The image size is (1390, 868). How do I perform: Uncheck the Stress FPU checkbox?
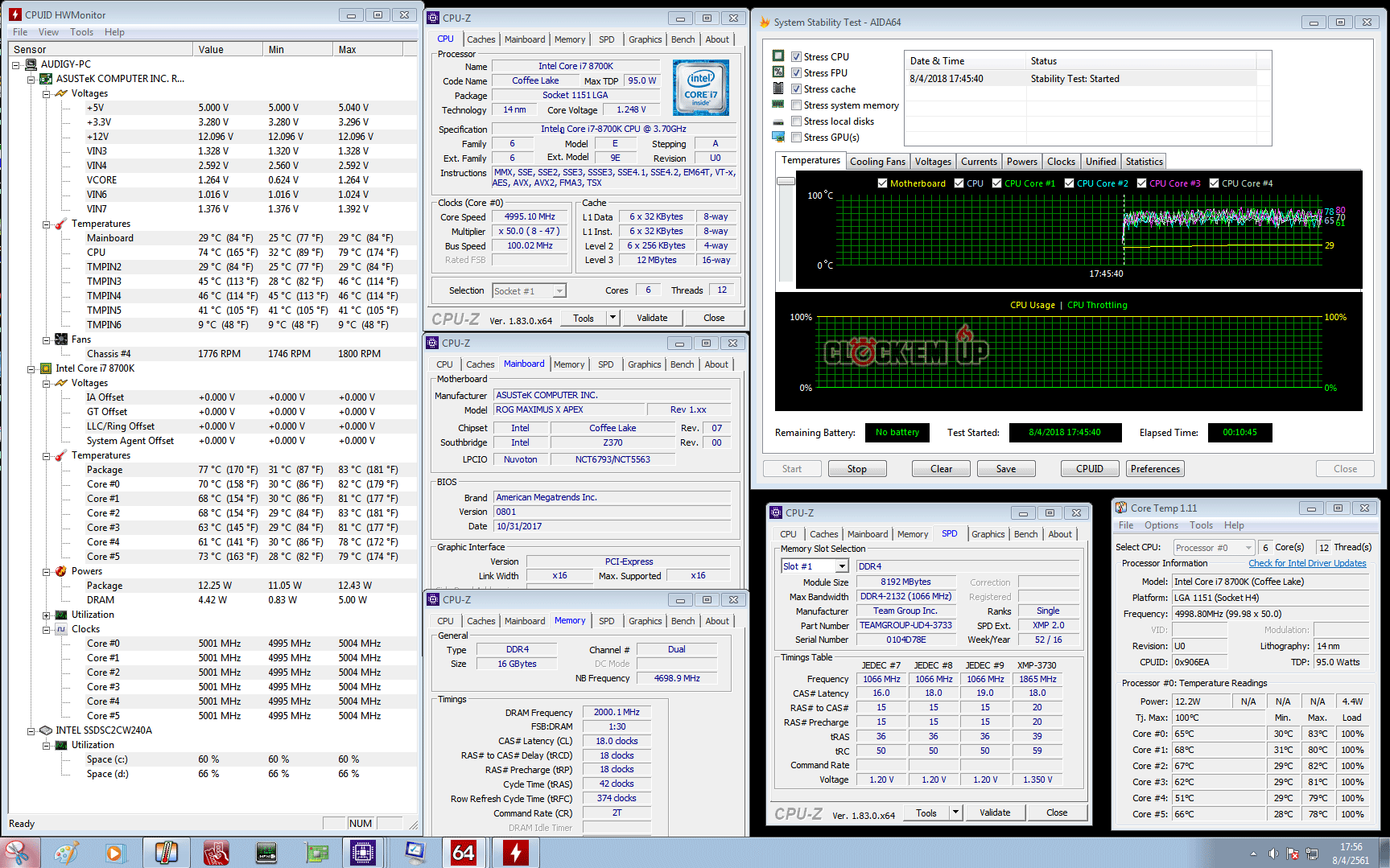click(x=796, y=73)
